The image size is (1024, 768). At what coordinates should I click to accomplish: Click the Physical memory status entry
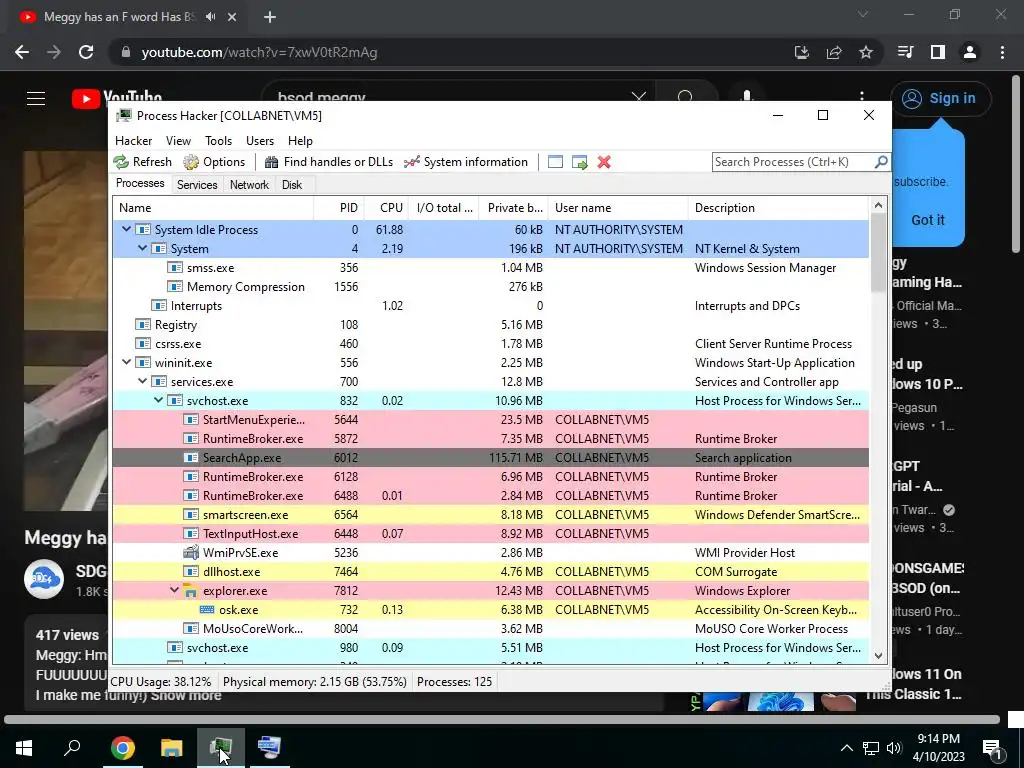tap(315, 682)
